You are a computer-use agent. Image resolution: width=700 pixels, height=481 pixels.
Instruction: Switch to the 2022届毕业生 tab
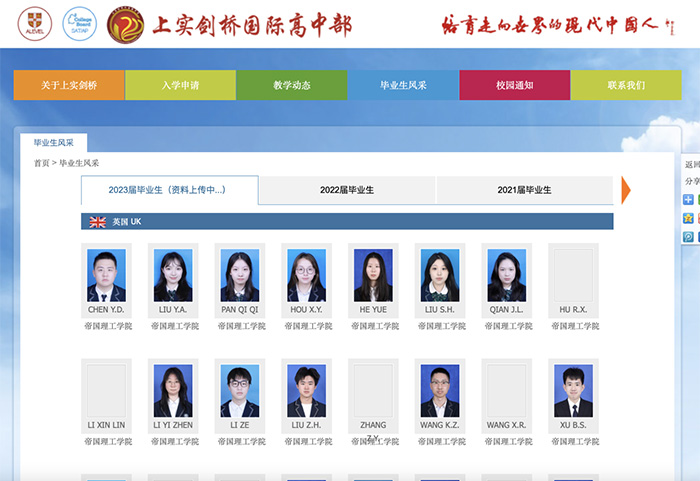tap(347, 190)
